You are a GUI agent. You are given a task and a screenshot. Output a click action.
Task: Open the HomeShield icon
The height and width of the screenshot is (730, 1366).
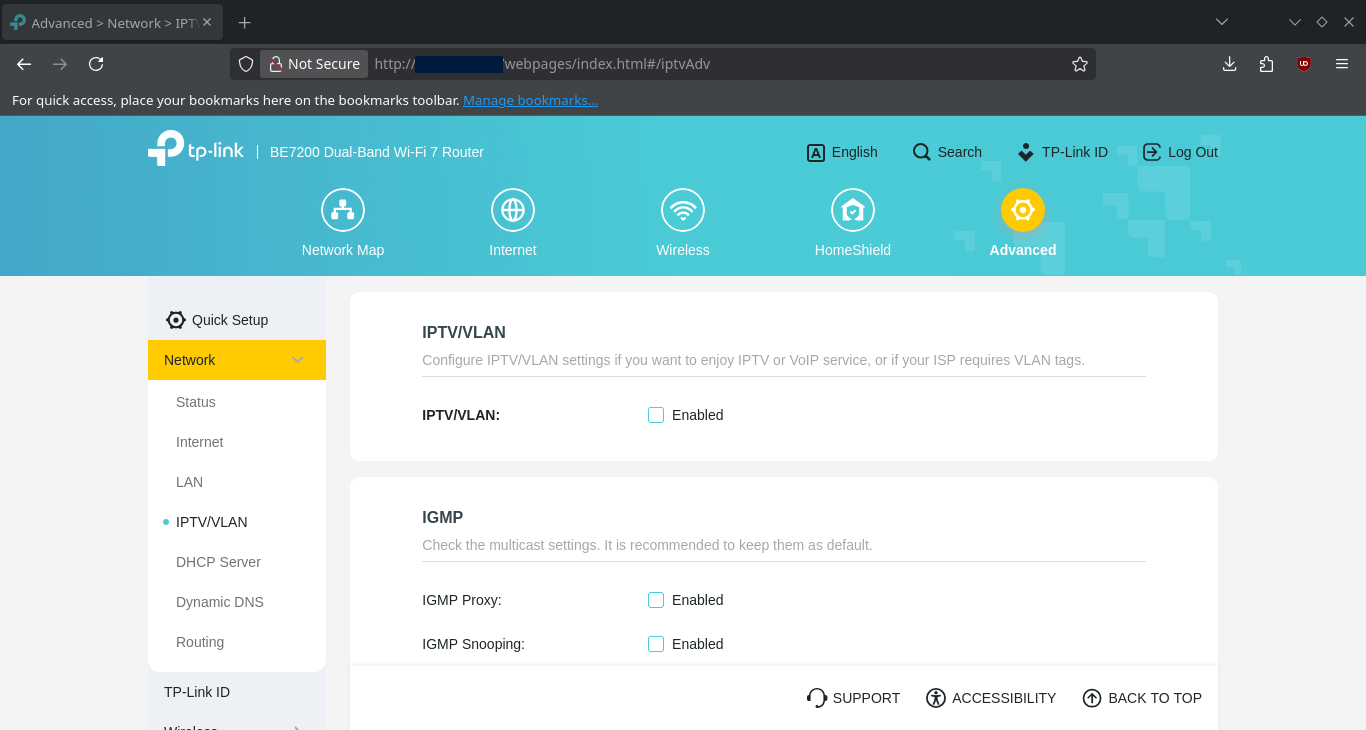[853, 210]
